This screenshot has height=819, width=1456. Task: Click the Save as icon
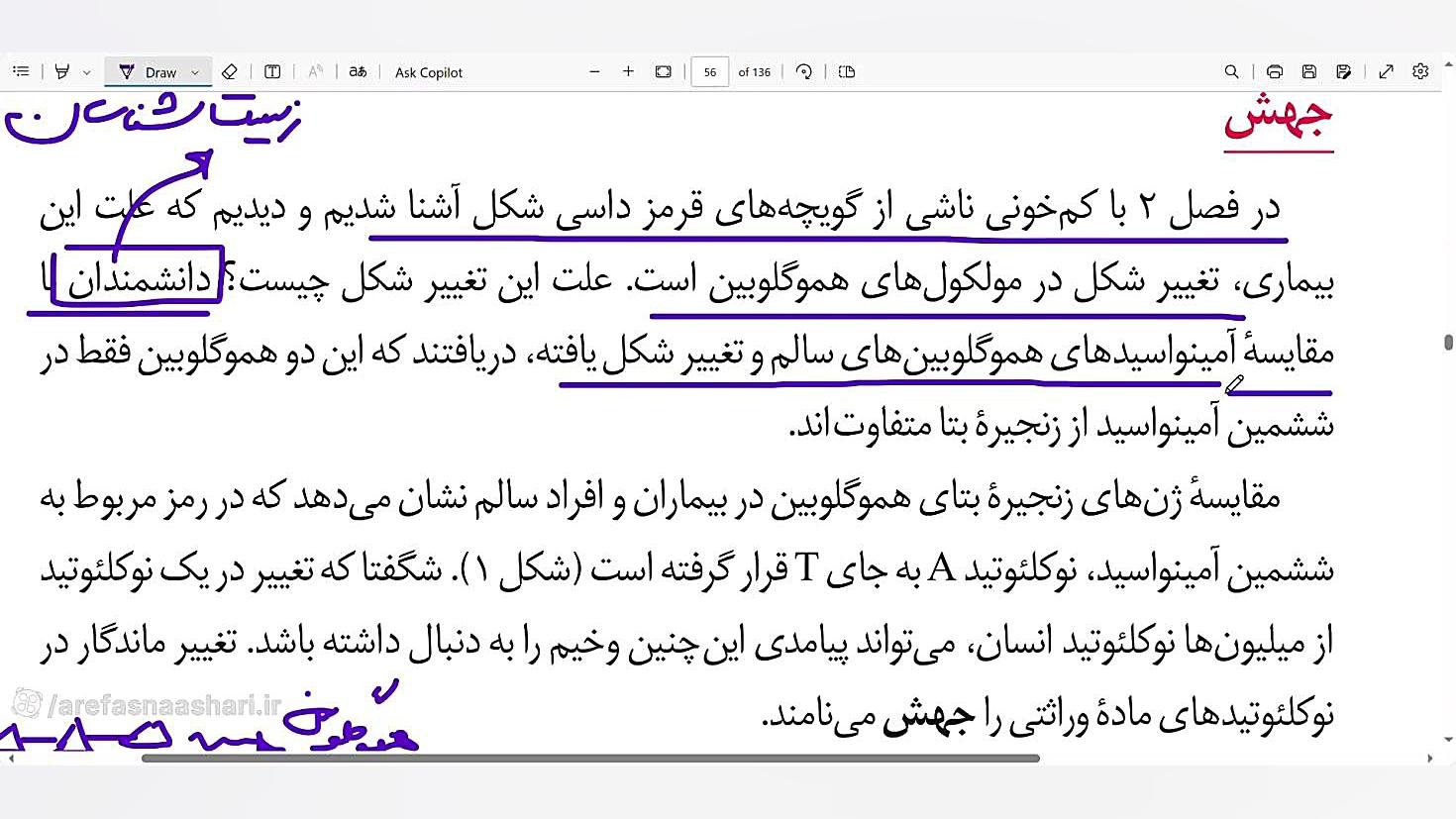click(x=1343, y=71)
